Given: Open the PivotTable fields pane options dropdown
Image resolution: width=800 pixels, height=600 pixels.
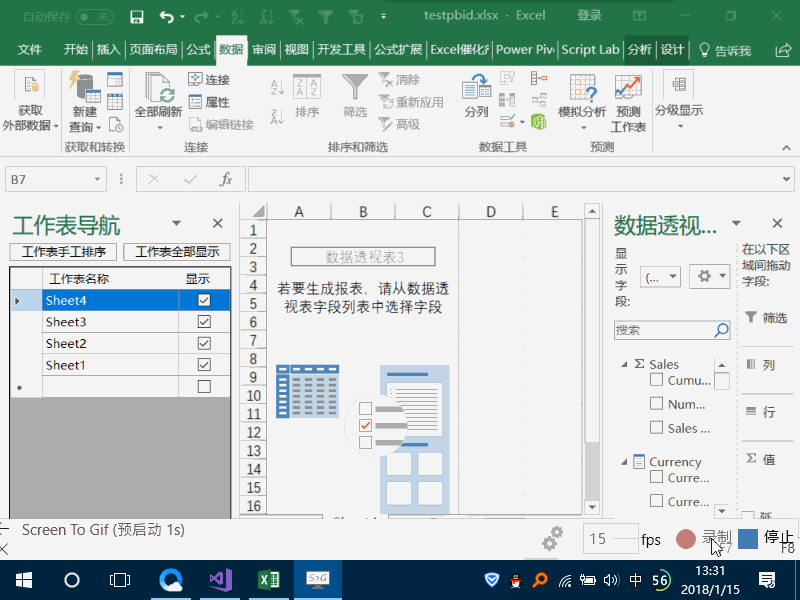Looking at the screenshot, I should pos(736,223).
